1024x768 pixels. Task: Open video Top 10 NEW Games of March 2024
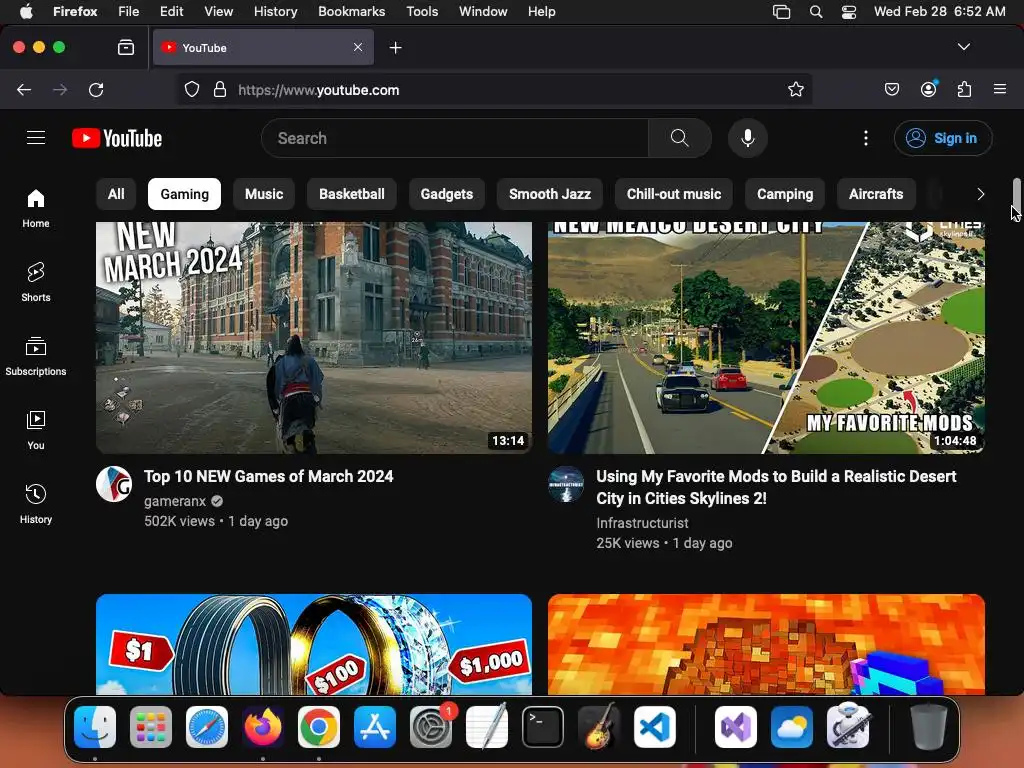coord(268,476)
